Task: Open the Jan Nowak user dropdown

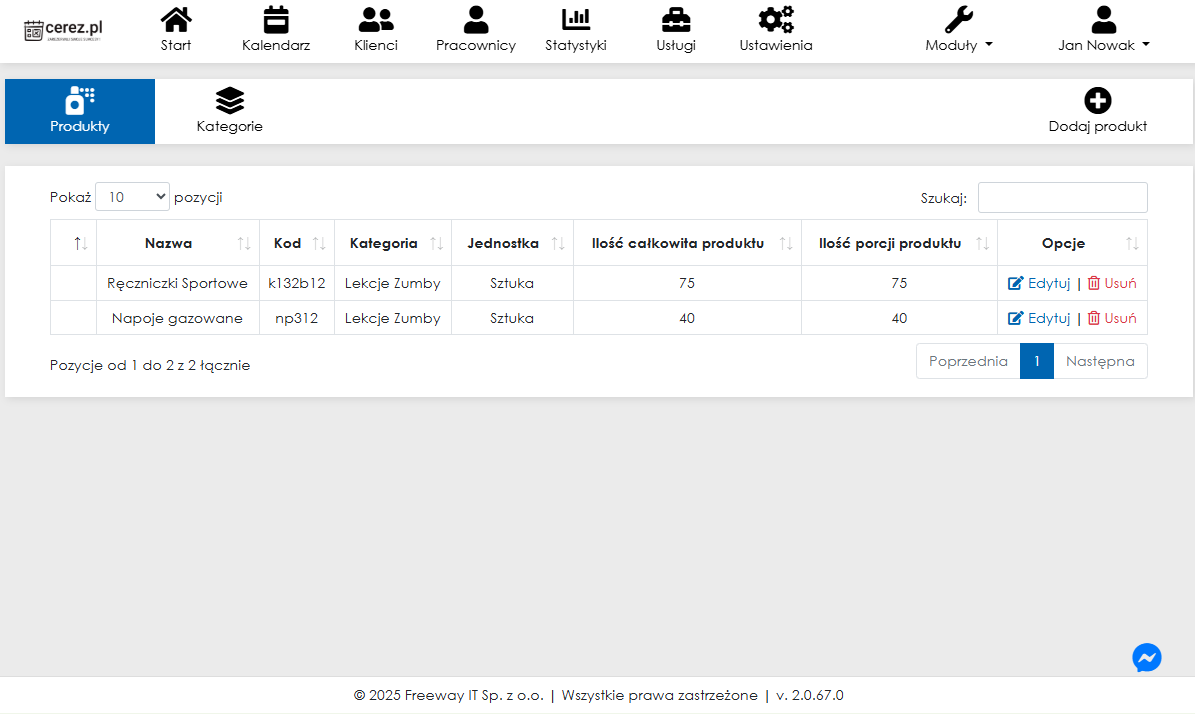Action: click(1103, 45)
